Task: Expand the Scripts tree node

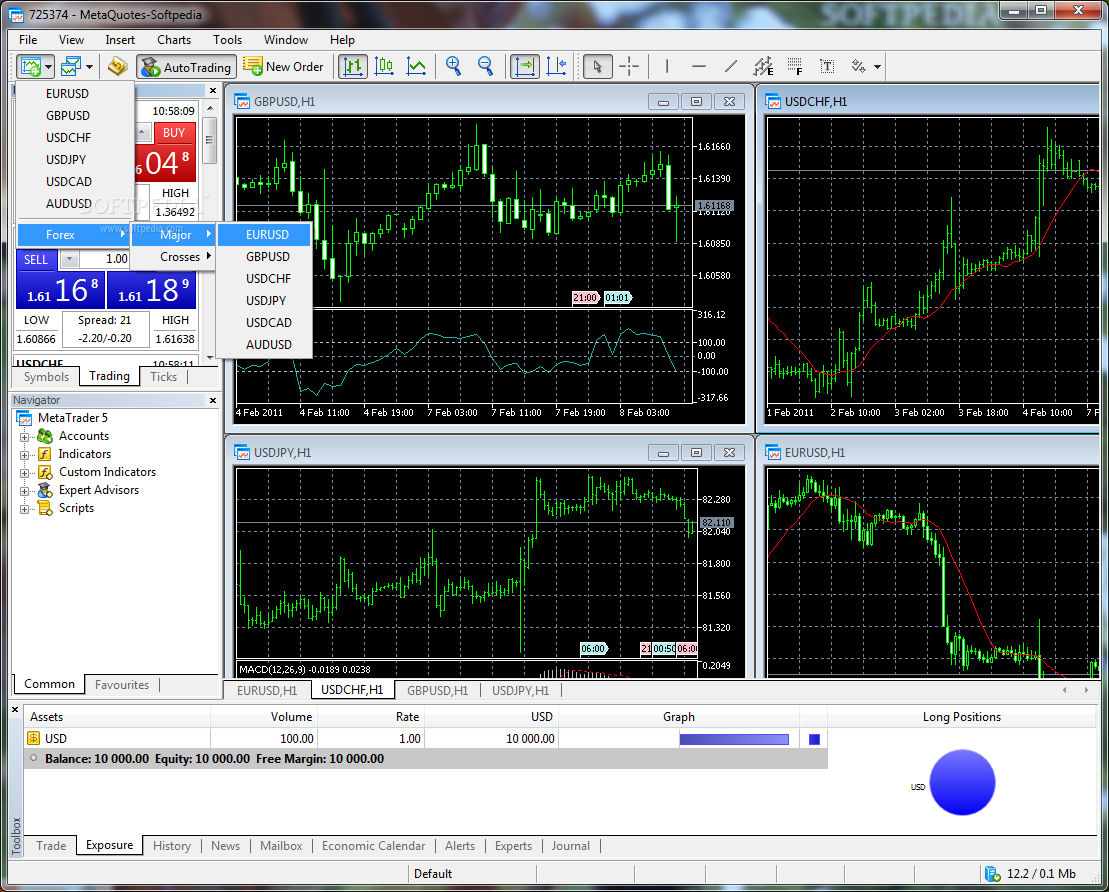Action: pos(24,509)
